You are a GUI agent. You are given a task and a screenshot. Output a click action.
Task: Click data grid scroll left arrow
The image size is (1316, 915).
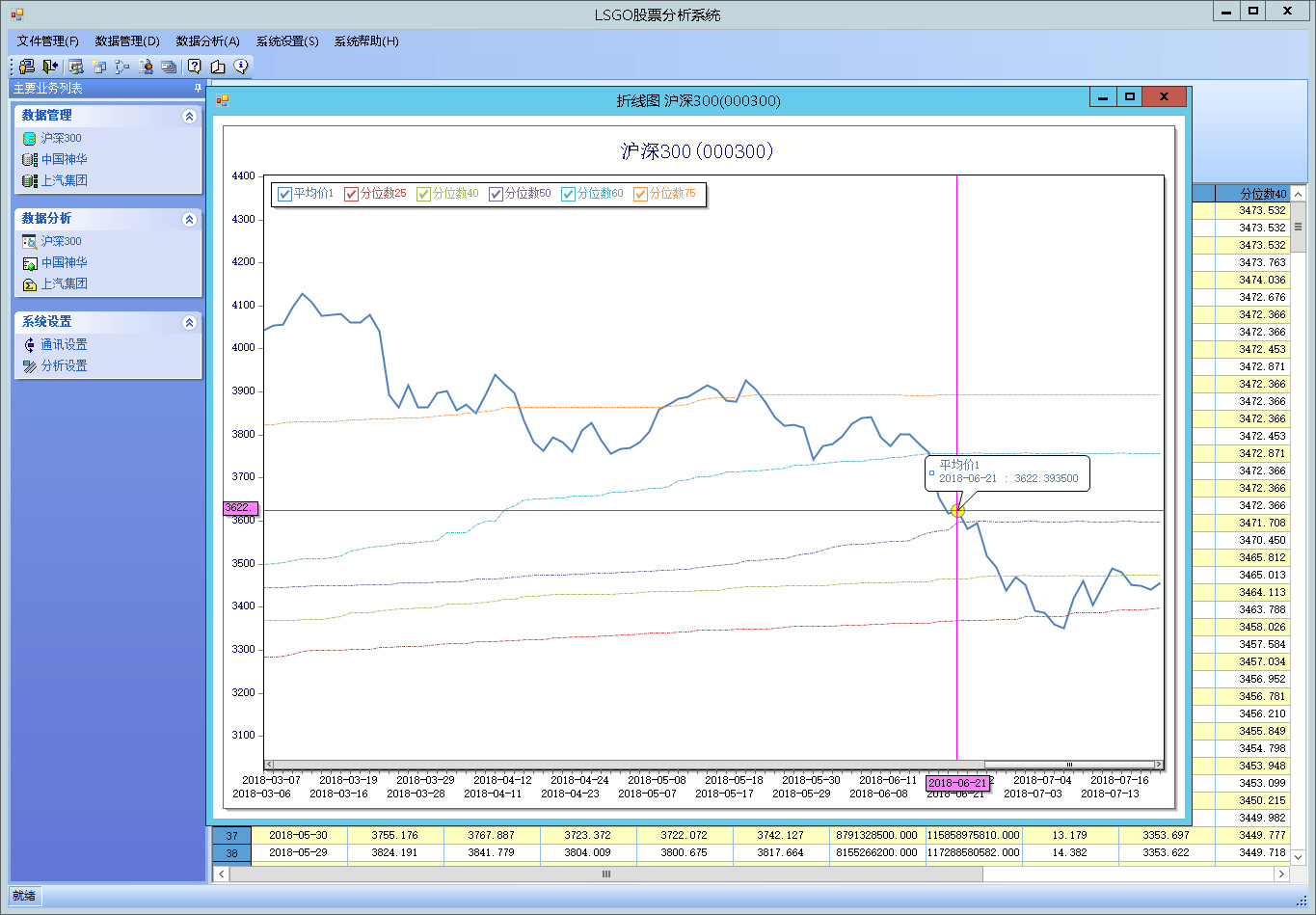pos(221,874)
